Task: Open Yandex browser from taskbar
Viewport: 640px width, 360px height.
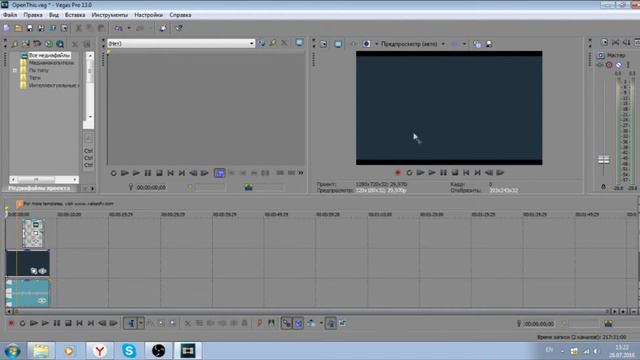Action: click(100, 351)
